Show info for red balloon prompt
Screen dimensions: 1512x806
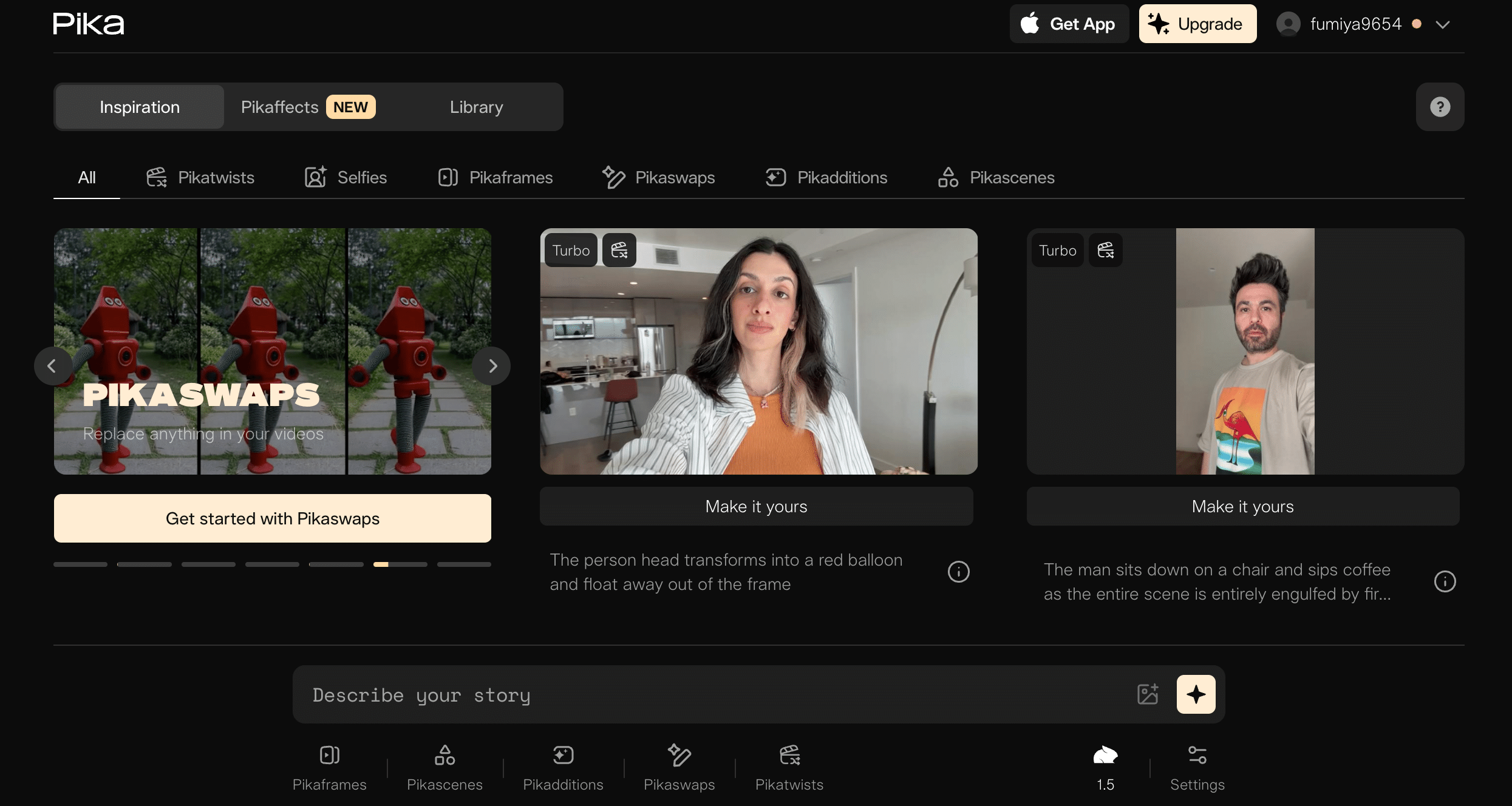pos(959,572)
